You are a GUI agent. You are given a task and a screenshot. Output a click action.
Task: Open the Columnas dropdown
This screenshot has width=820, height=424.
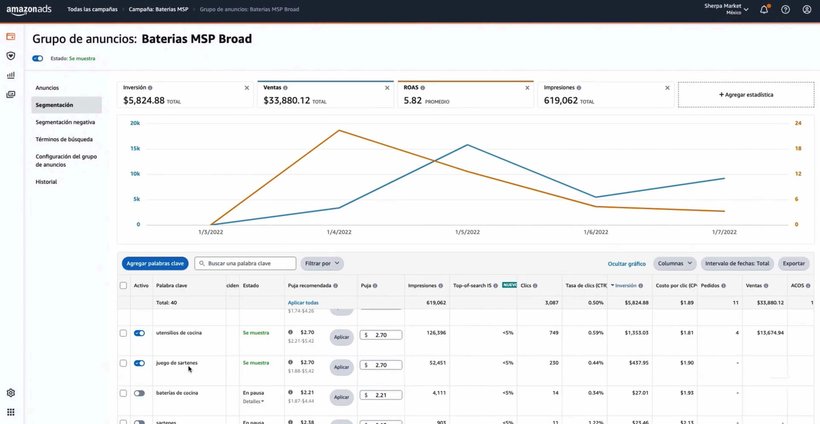click(x=675, y=263)
